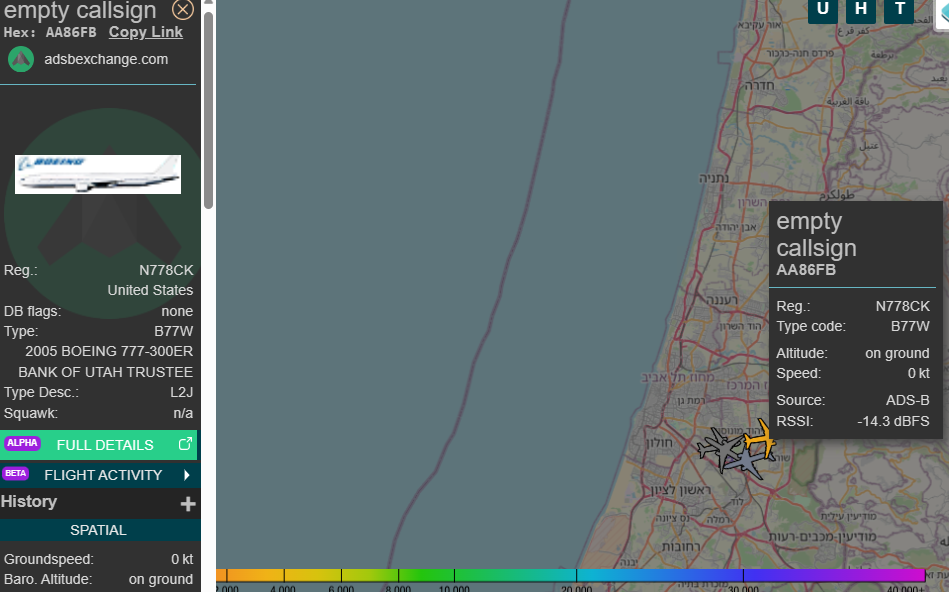The width and height of the screenshot is (949, 592).
Task: Click the tooltip RSSI value -14.3 dBFS
Action: point(893,421)
